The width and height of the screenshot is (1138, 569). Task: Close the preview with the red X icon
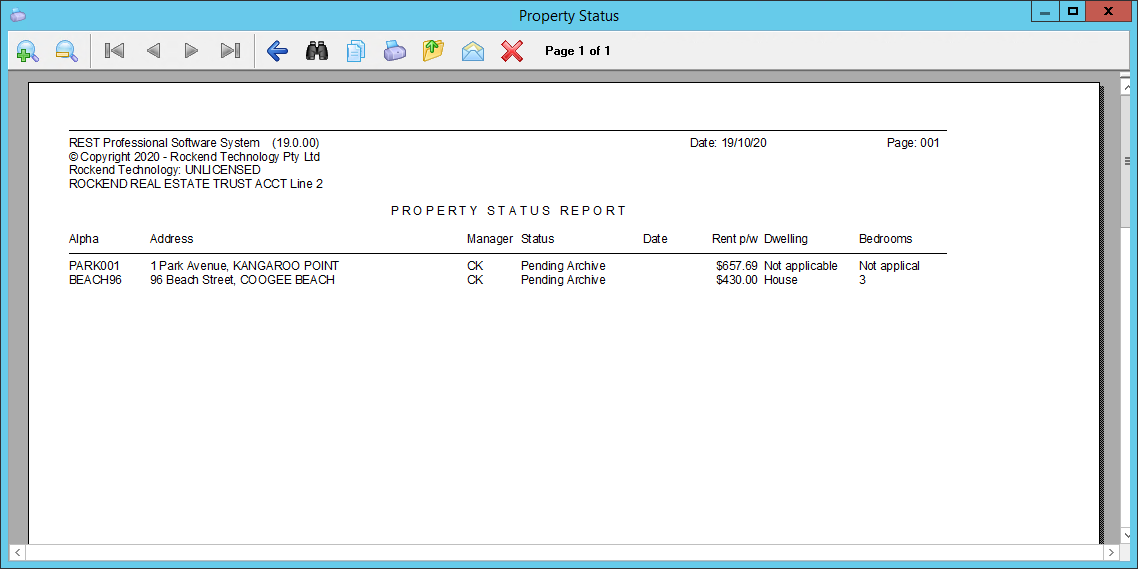512,51
